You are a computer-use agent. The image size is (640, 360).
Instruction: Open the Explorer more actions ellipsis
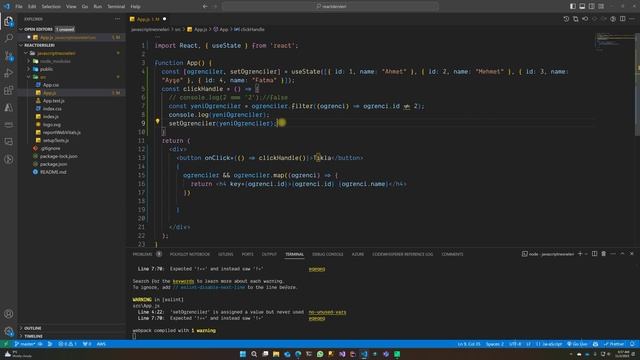[118, 19]
